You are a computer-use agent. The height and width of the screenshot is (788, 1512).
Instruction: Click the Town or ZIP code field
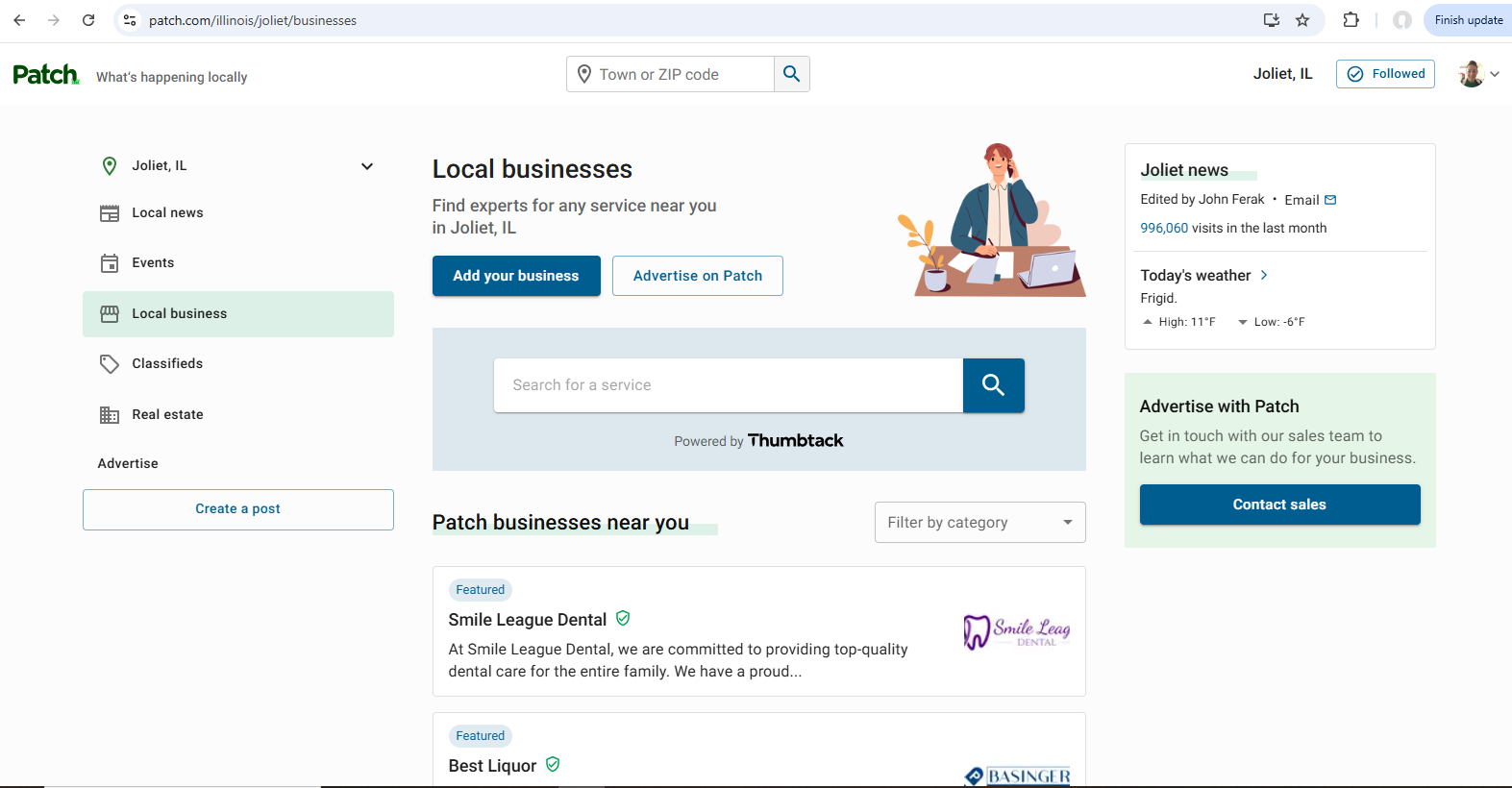coord(671,74)
